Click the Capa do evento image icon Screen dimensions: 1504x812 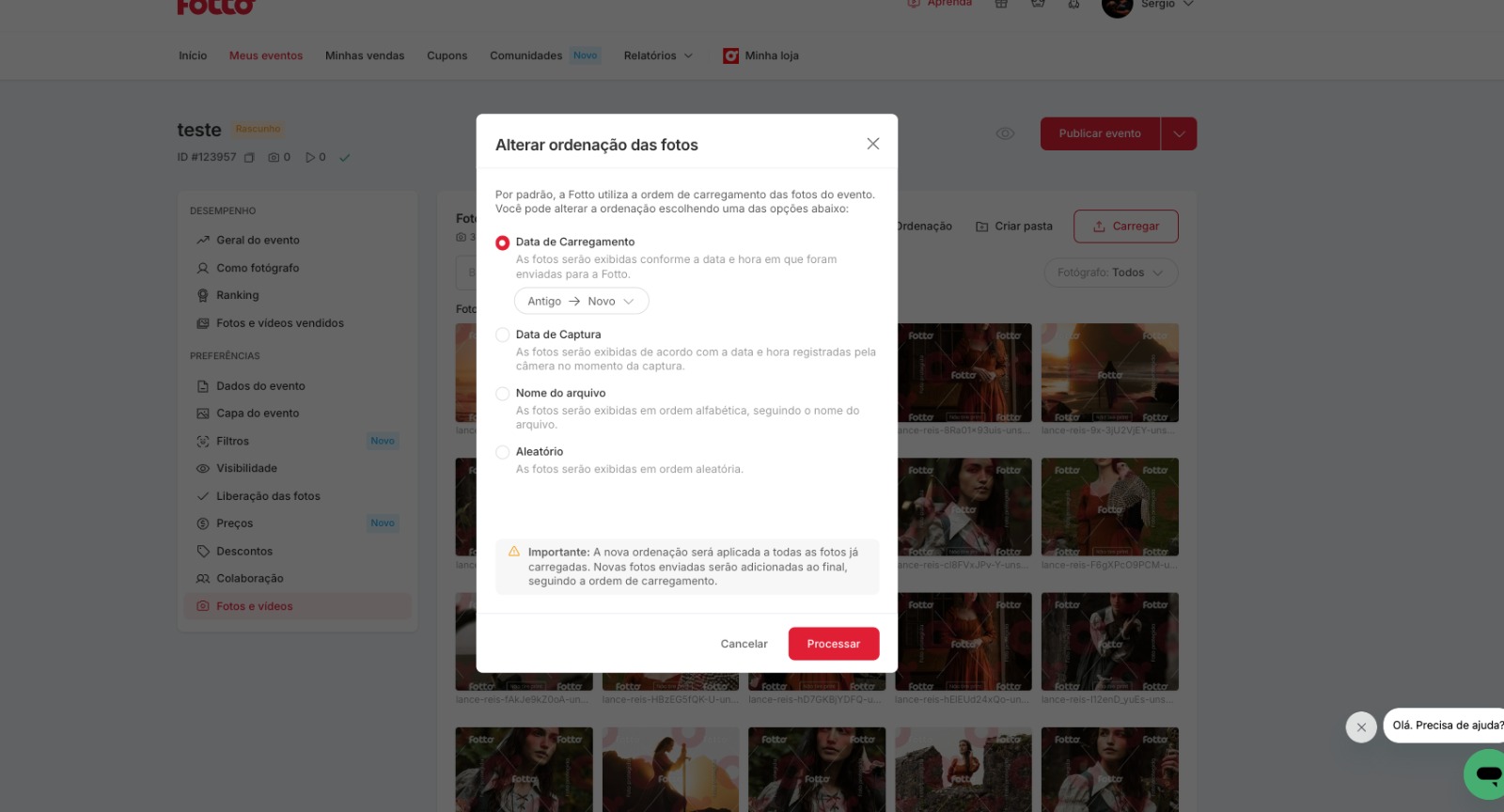coord(203,414)
